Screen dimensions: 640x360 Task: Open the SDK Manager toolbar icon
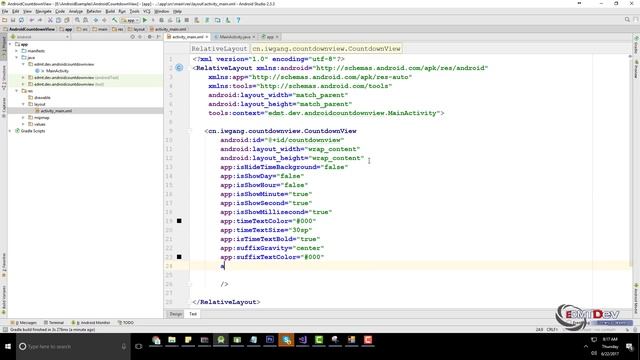[x=228, y=20]
